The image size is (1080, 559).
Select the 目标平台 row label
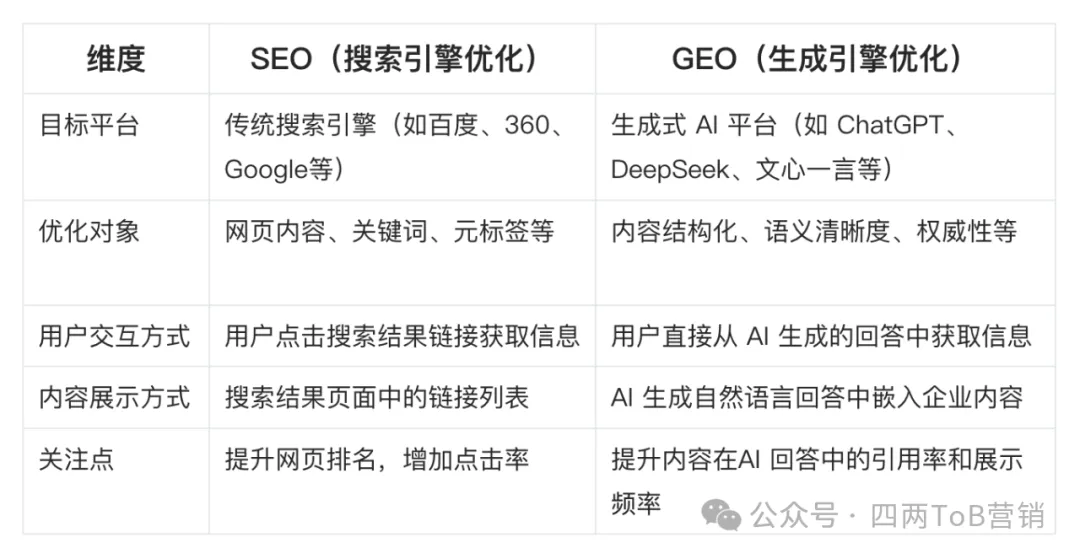(x=116, y=147)
